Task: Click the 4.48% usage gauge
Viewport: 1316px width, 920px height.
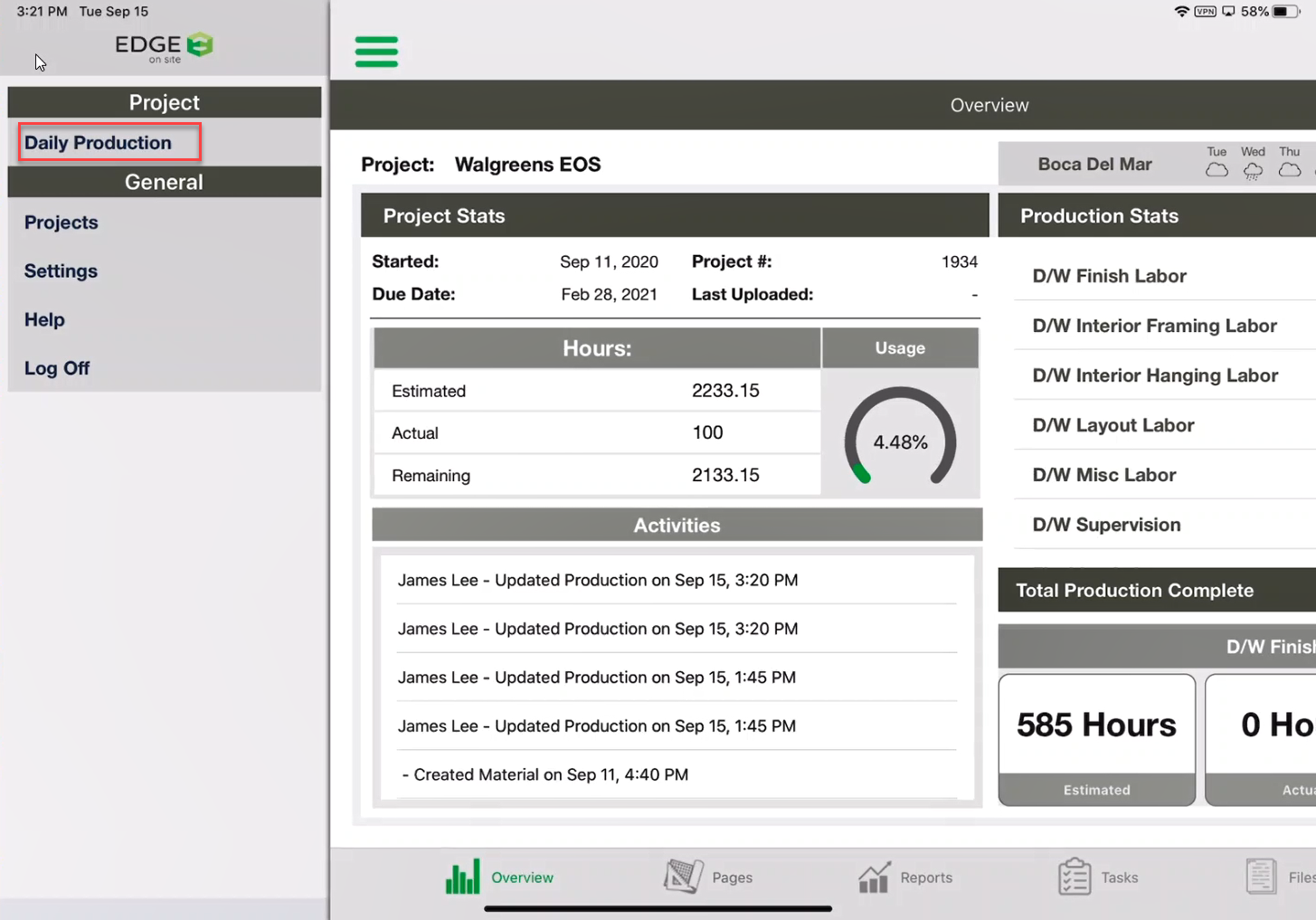Action: (900, 441)
